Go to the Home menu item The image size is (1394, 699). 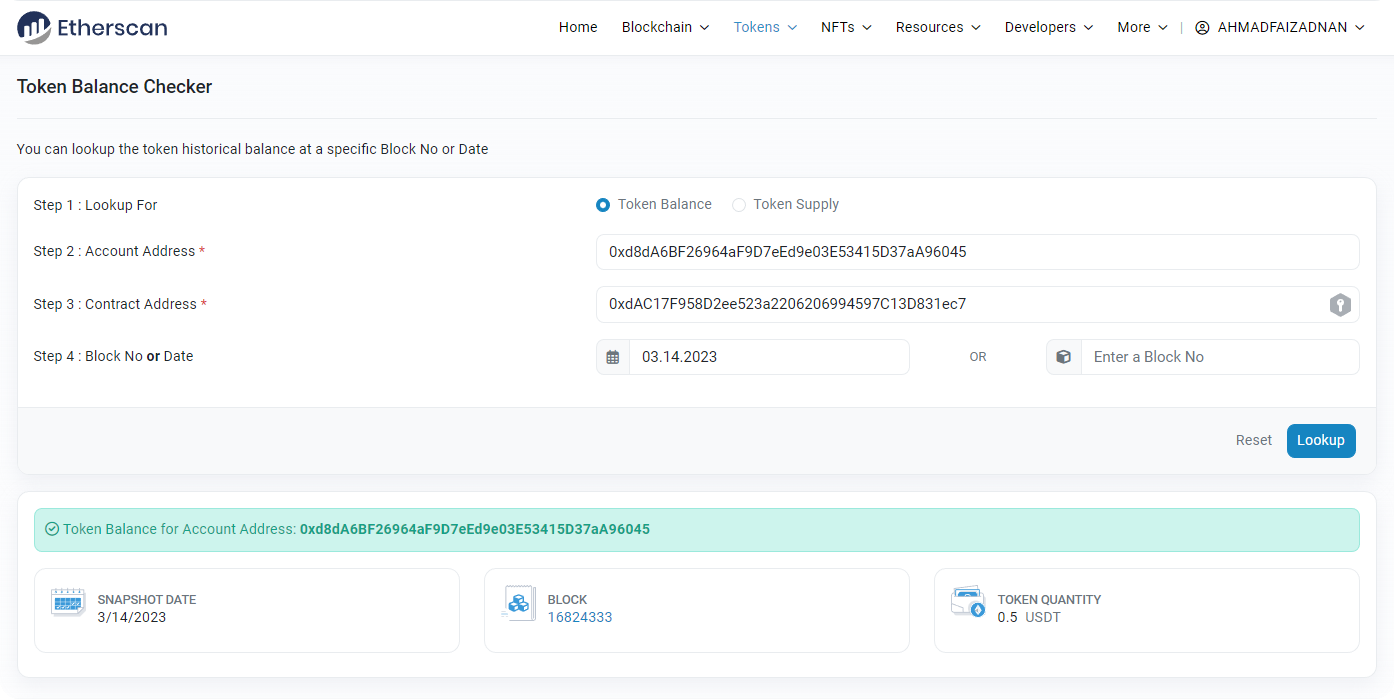pos(578,28)
